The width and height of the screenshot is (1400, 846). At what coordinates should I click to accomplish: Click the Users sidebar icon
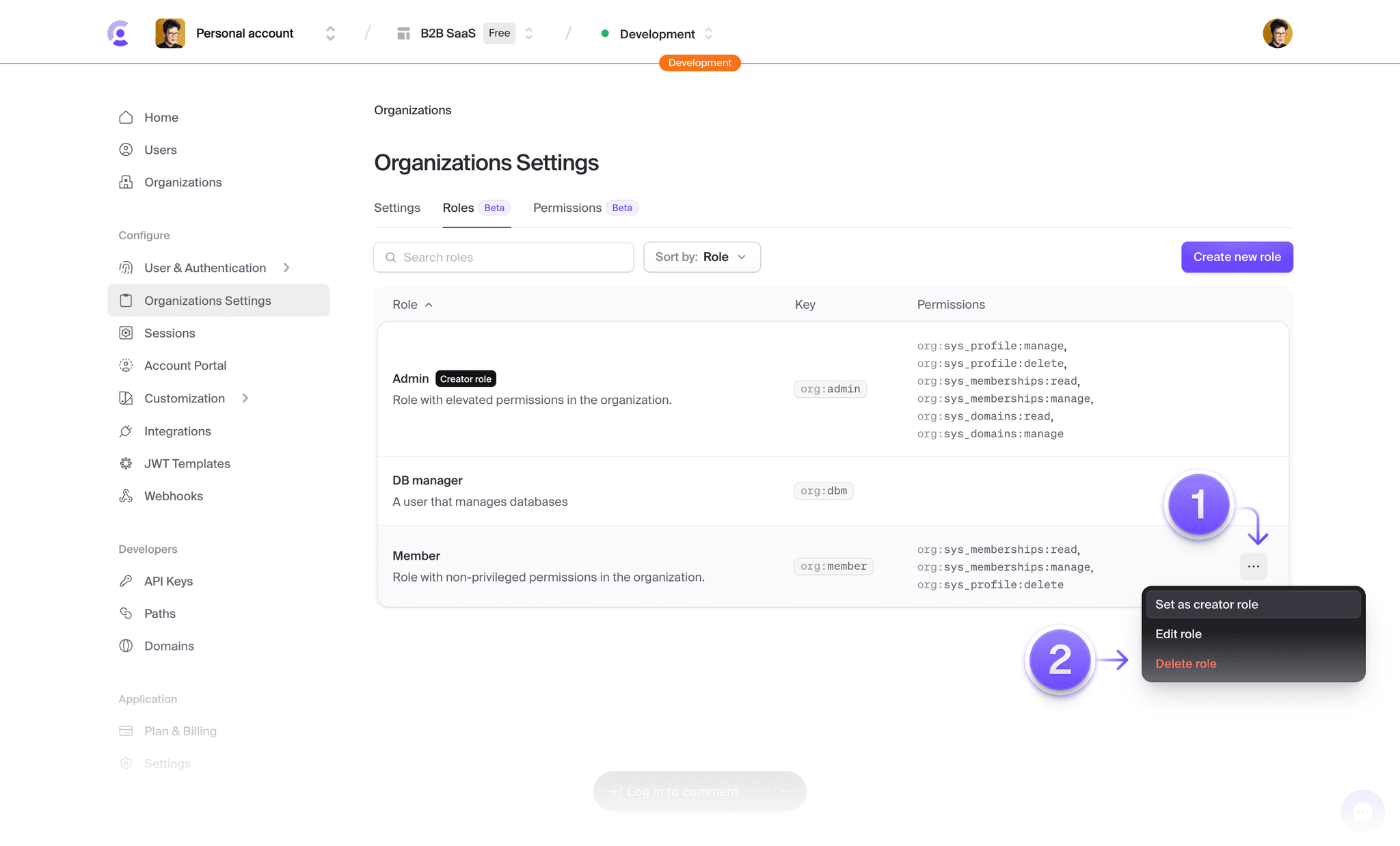[126, 150]
